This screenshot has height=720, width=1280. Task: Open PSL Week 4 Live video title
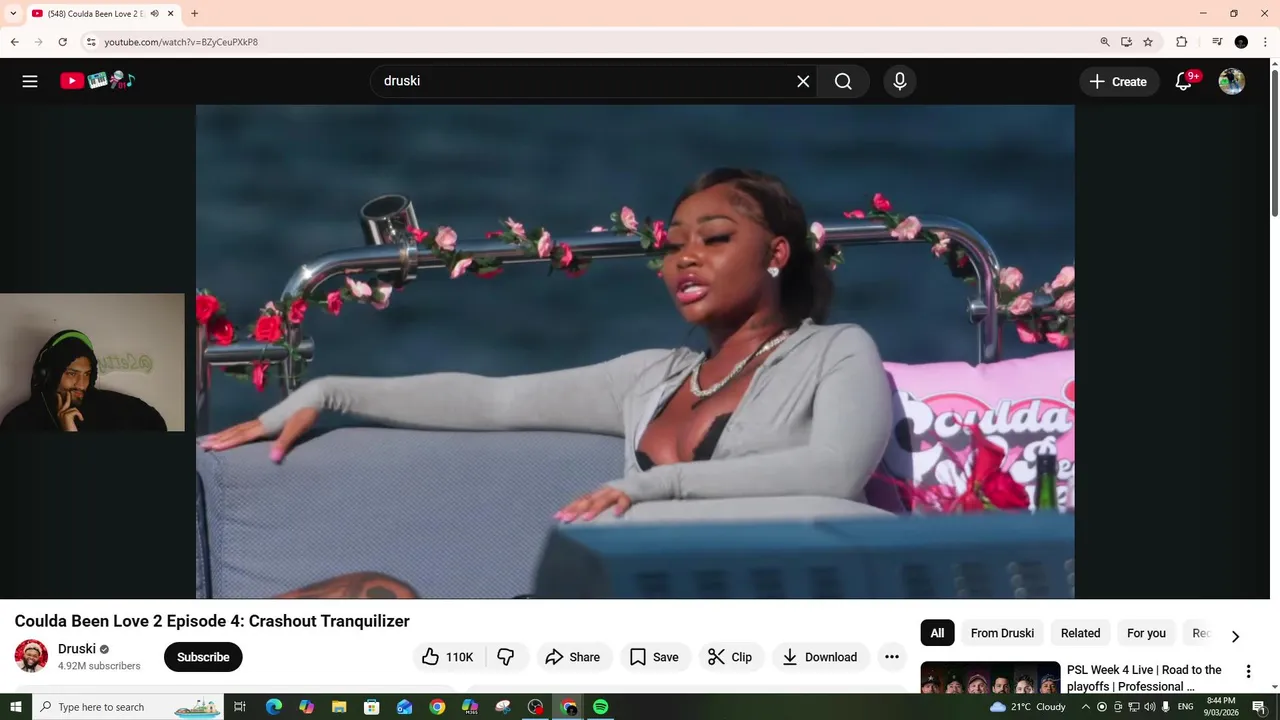click(1144, 678)
